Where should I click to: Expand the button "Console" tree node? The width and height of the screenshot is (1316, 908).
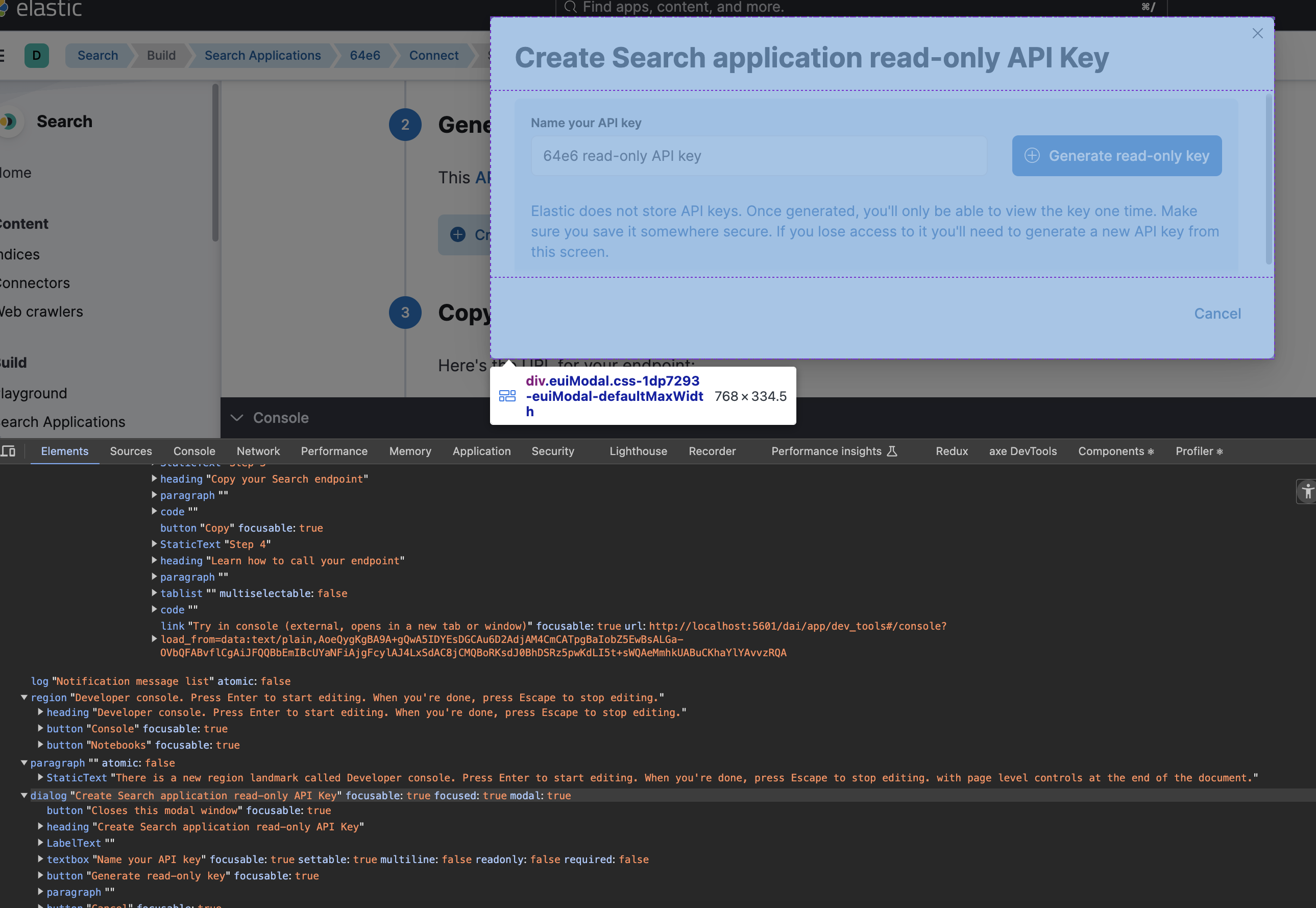pos(40,728)
